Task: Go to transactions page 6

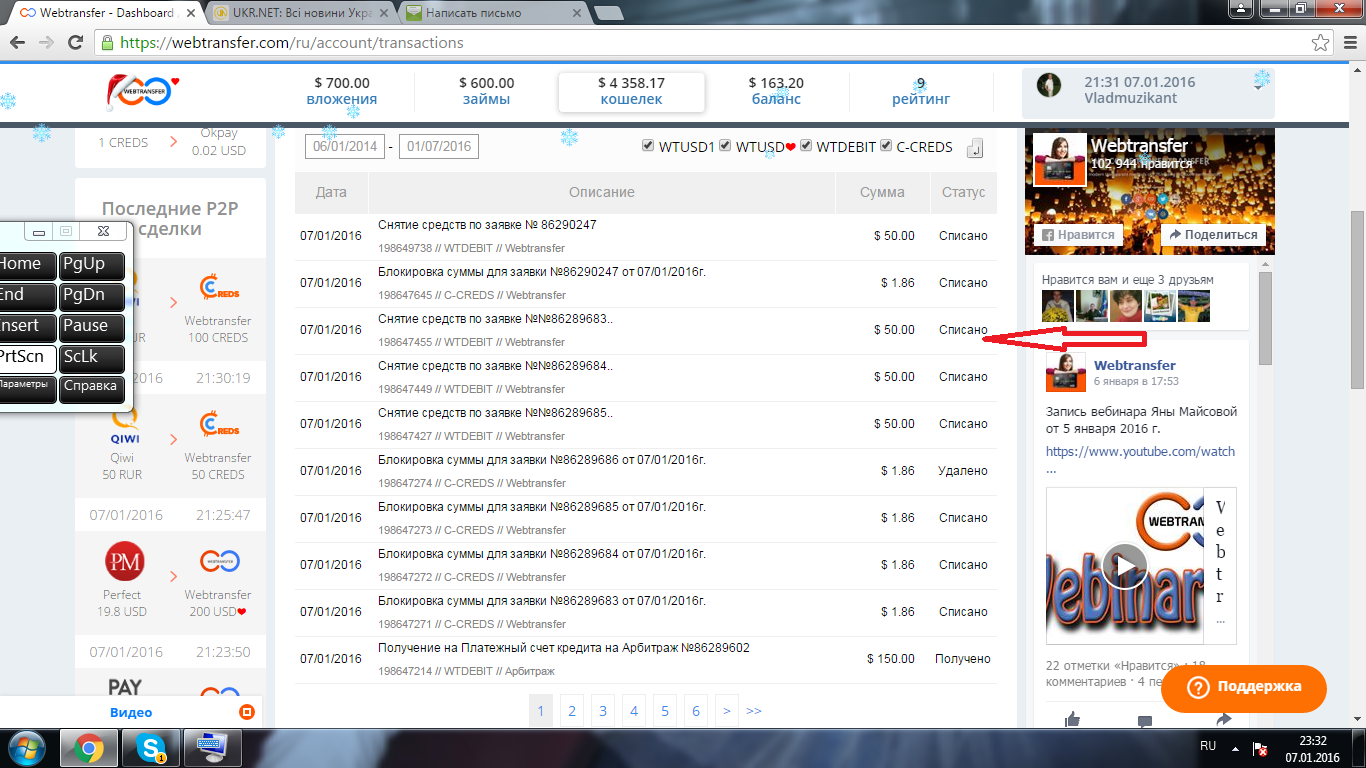Action: (x=696, y=711)
